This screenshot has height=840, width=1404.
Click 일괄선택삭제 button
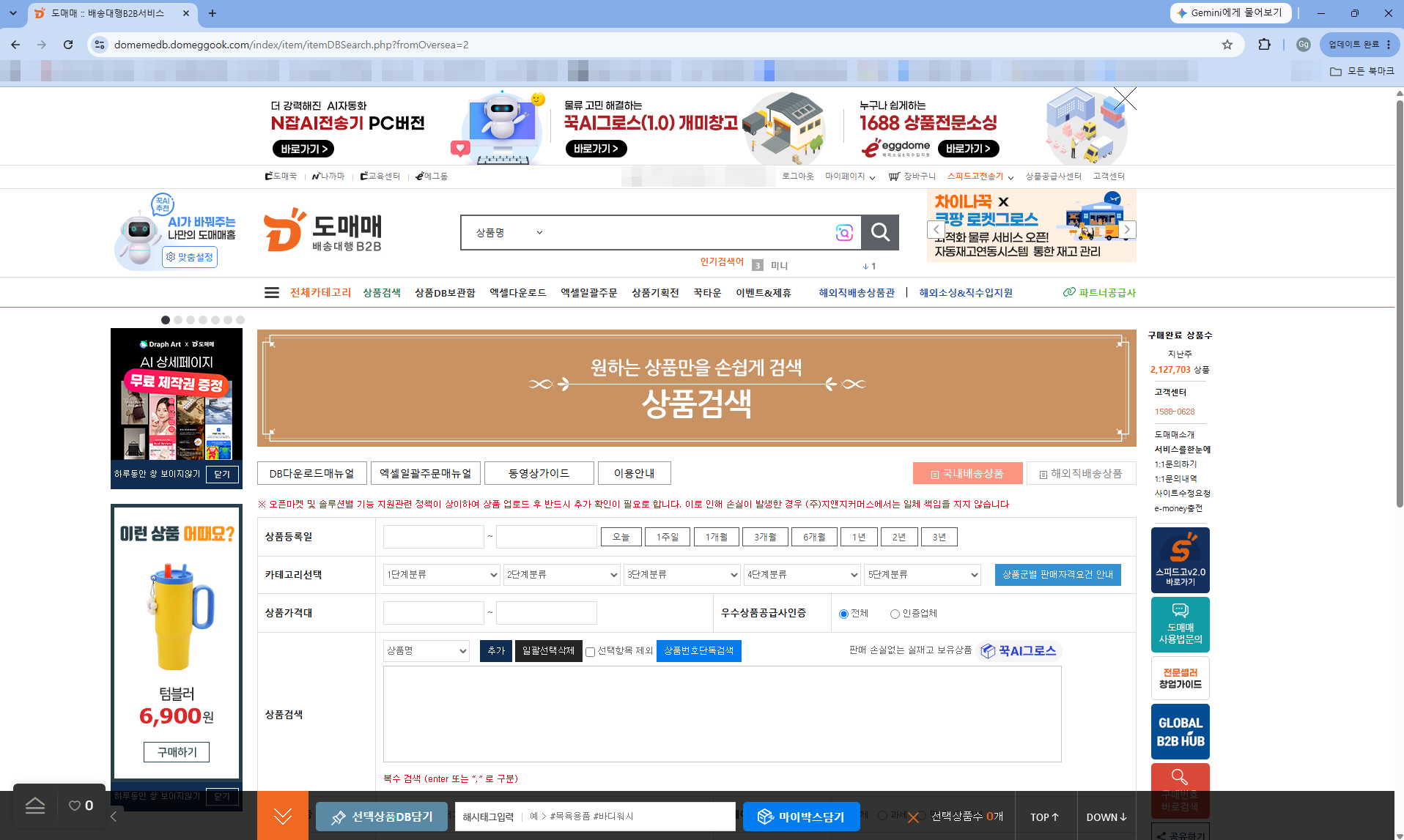(x=548, y=651)
